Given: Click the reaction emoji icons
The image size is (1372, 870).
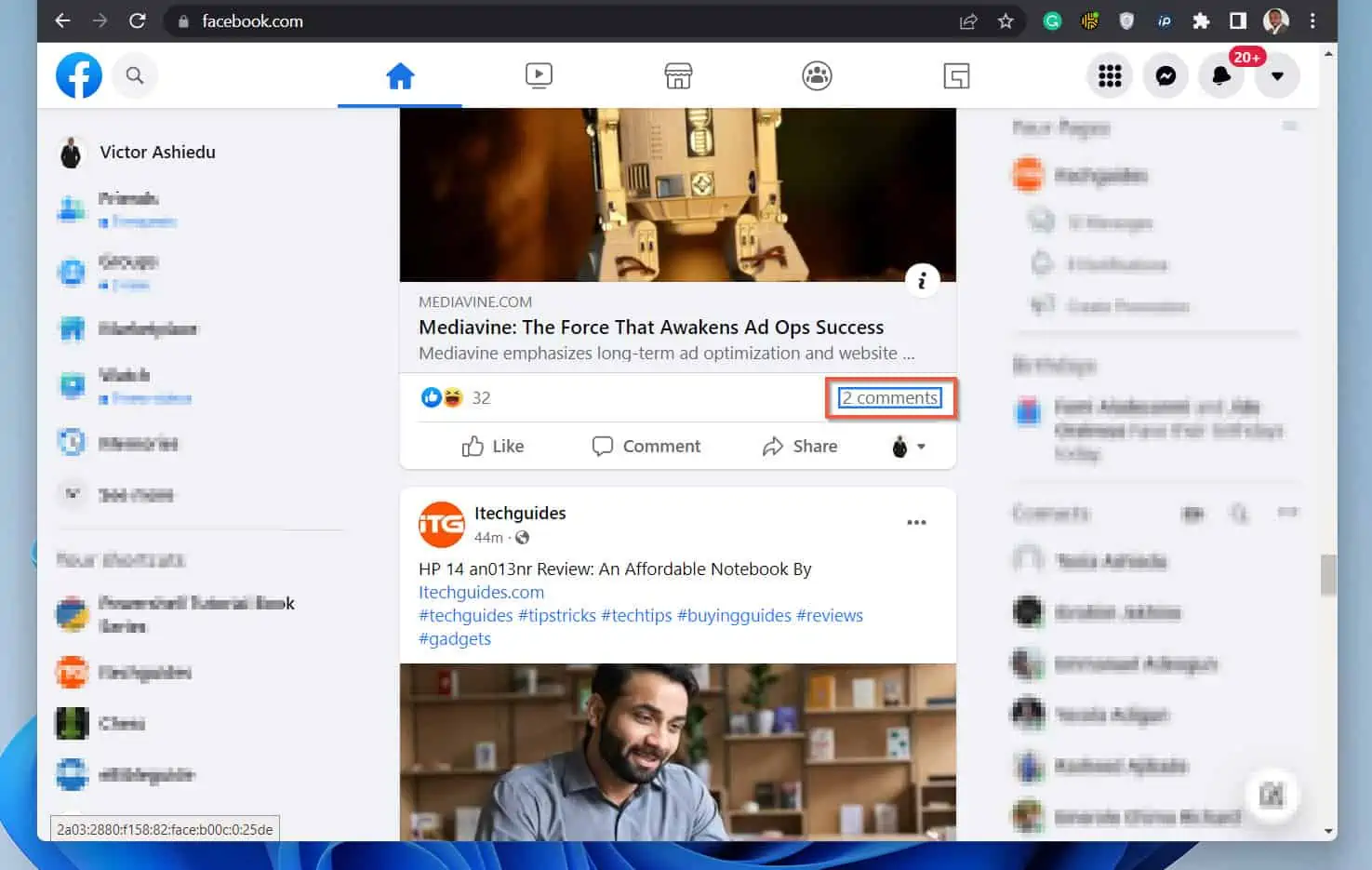Looking at the screenshot, I should (x=442, y=398).
